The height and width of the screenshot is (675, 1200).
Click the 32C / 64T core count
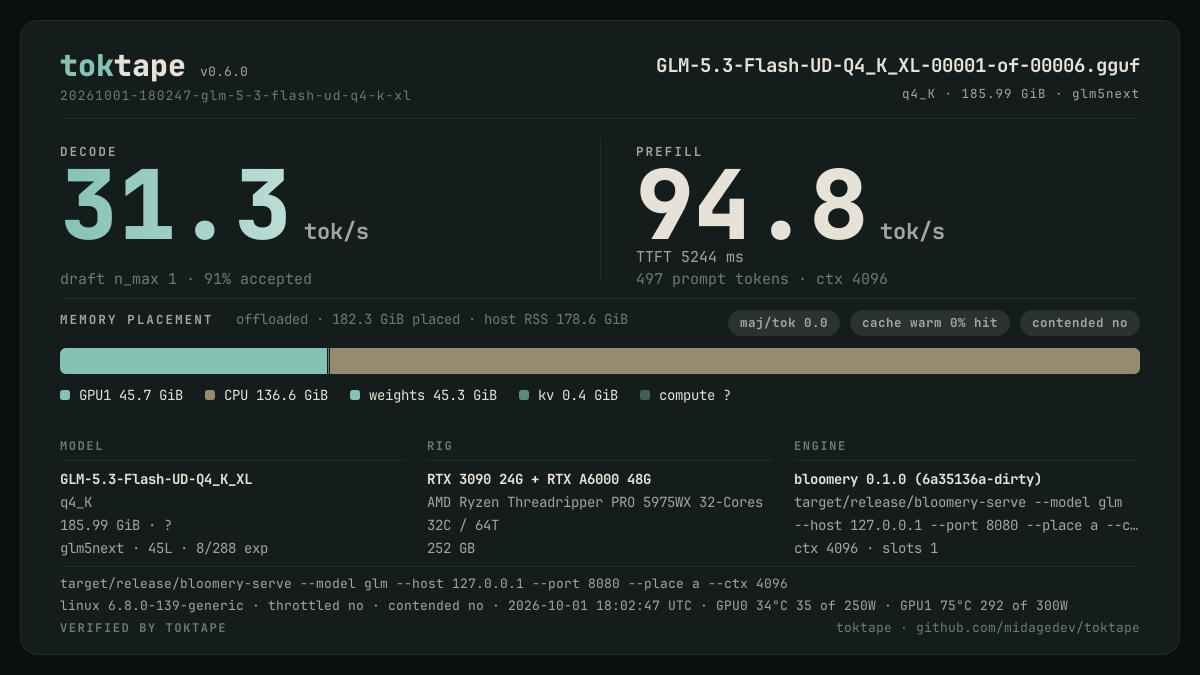[463, 526]
